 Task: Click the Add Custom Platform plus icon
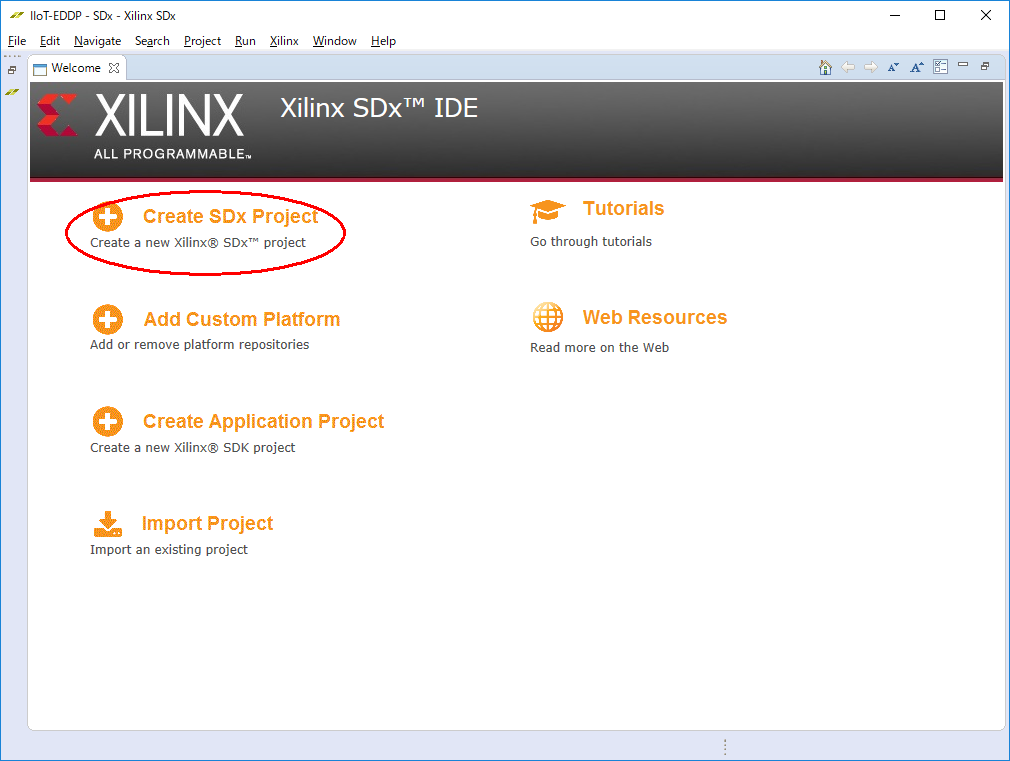[108, 320]
